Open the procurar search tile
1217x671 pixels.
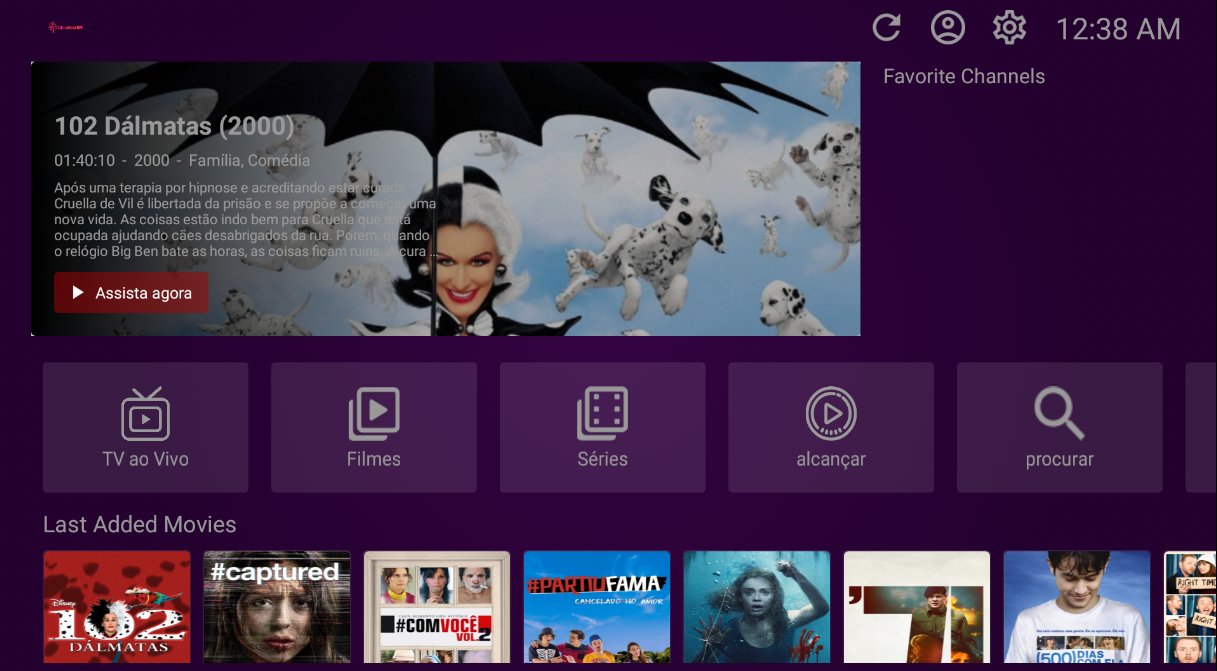click(x=1059, y=427)
